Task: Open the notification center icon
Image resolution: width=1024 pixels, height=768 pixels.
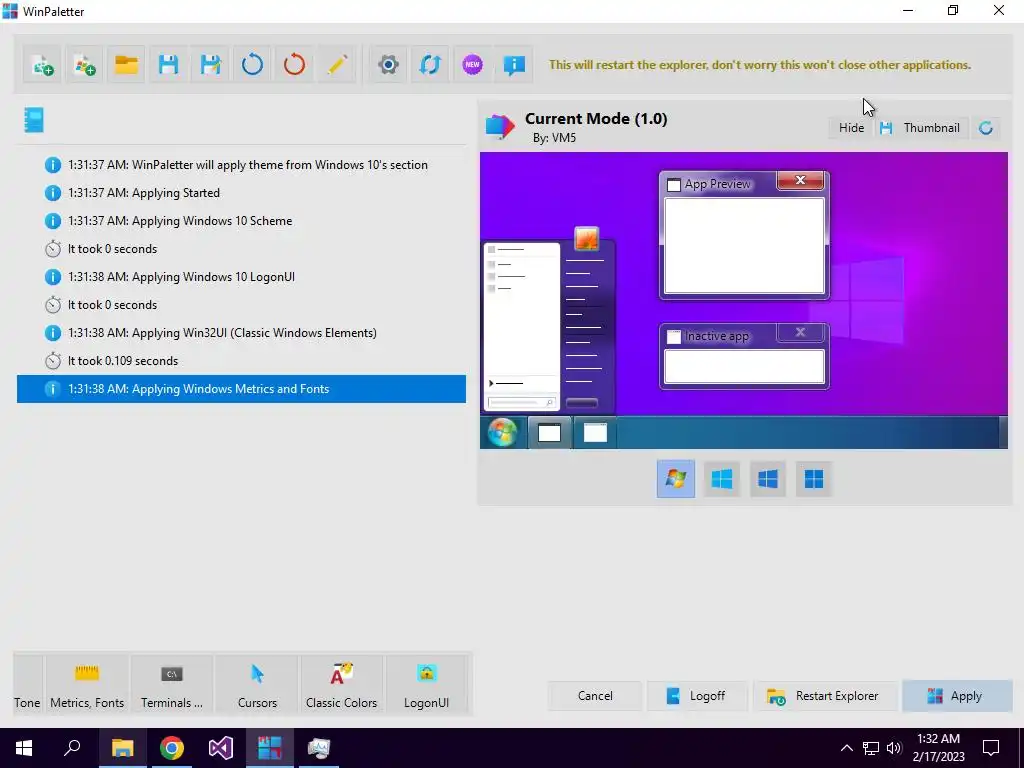Action: coord(991,748)
